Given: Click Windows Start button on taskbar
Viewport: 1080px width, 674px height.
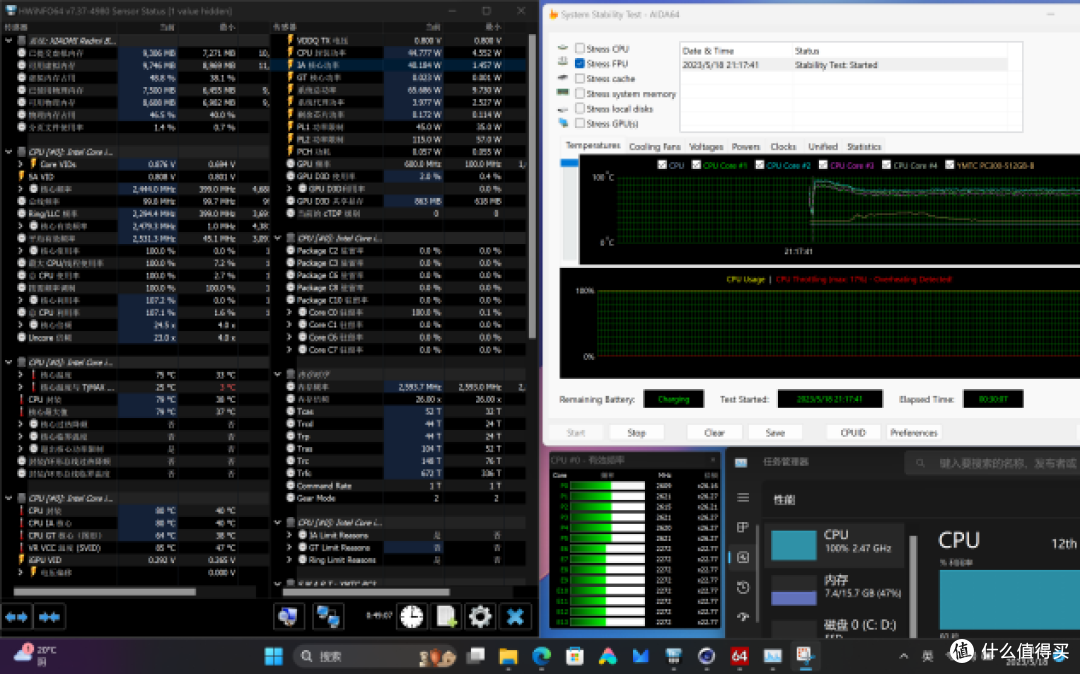Looking at the screenshot, I should (273, 656).
